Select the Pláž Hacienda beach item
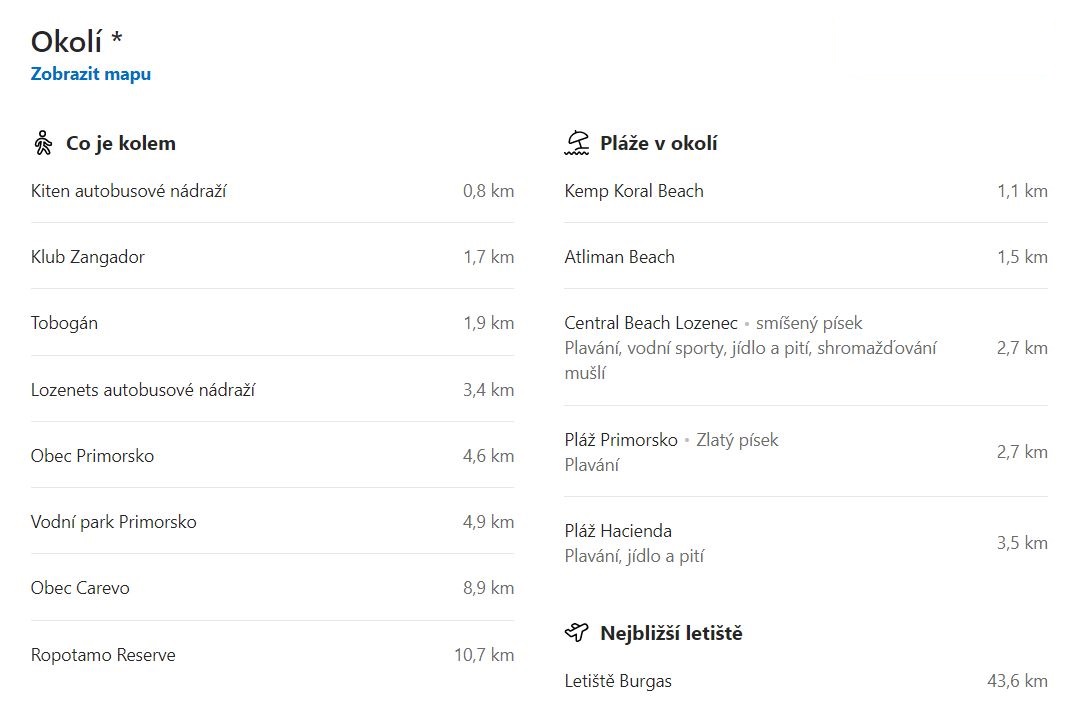The height and width of the screenshot is (721, 1084). [x=806, y=543]
